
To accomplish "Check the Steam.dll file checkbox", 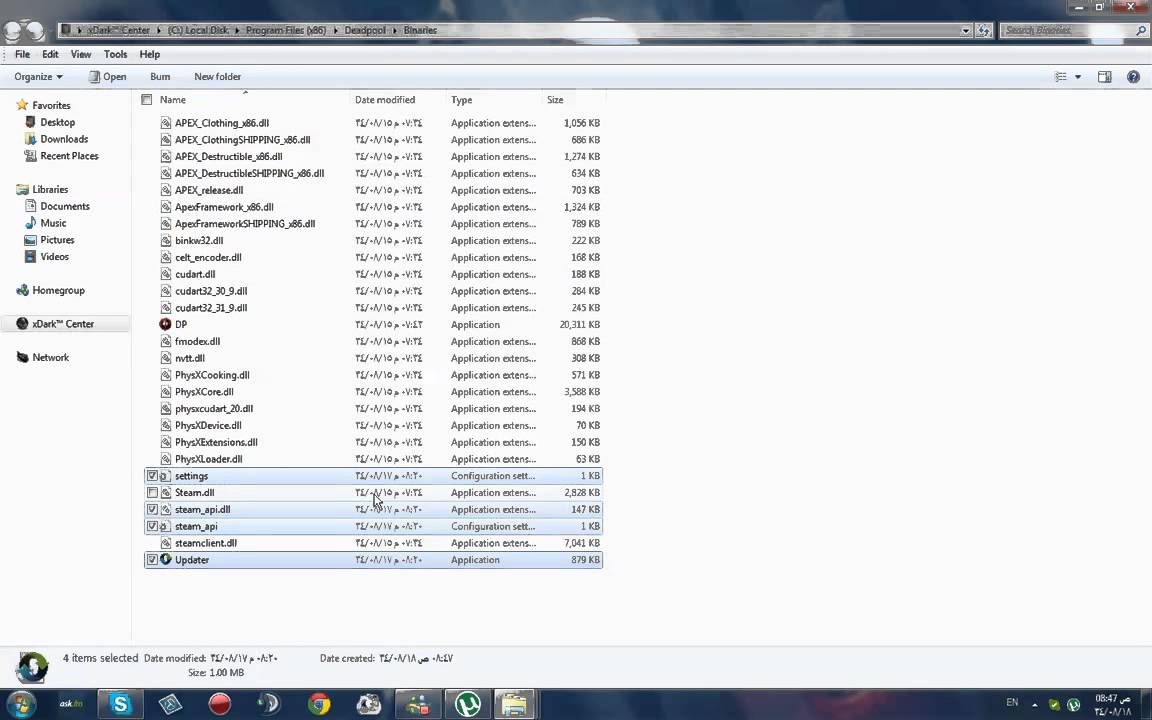I will tap(152, 492).
